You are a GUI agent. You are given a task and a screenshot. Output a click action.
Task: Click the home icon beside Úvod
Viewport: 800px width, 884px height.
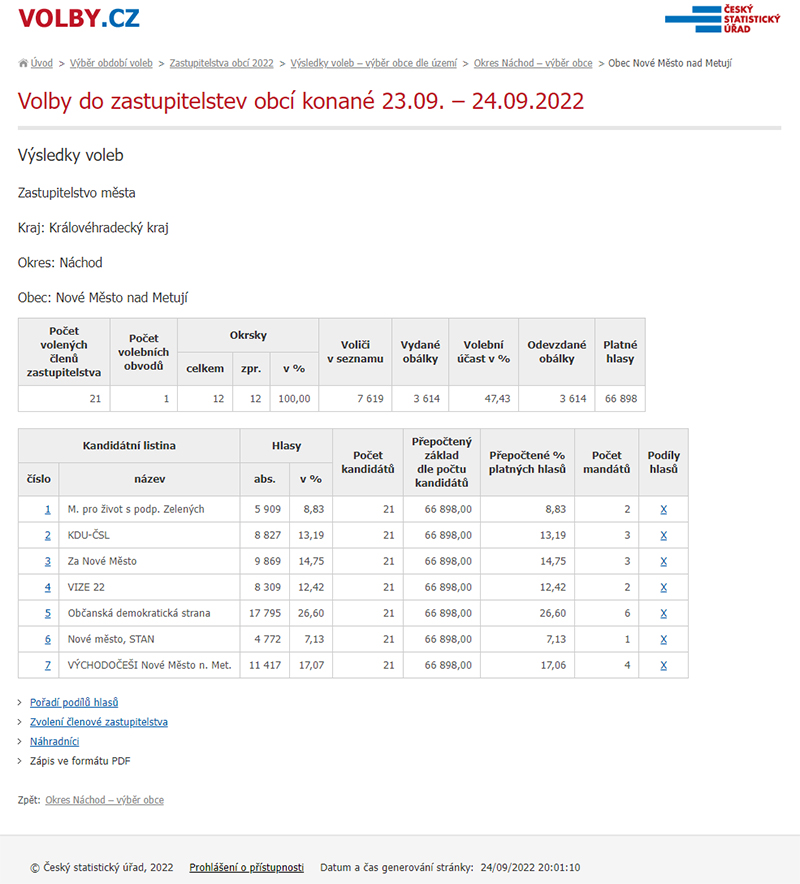click(x=23, y=63)
